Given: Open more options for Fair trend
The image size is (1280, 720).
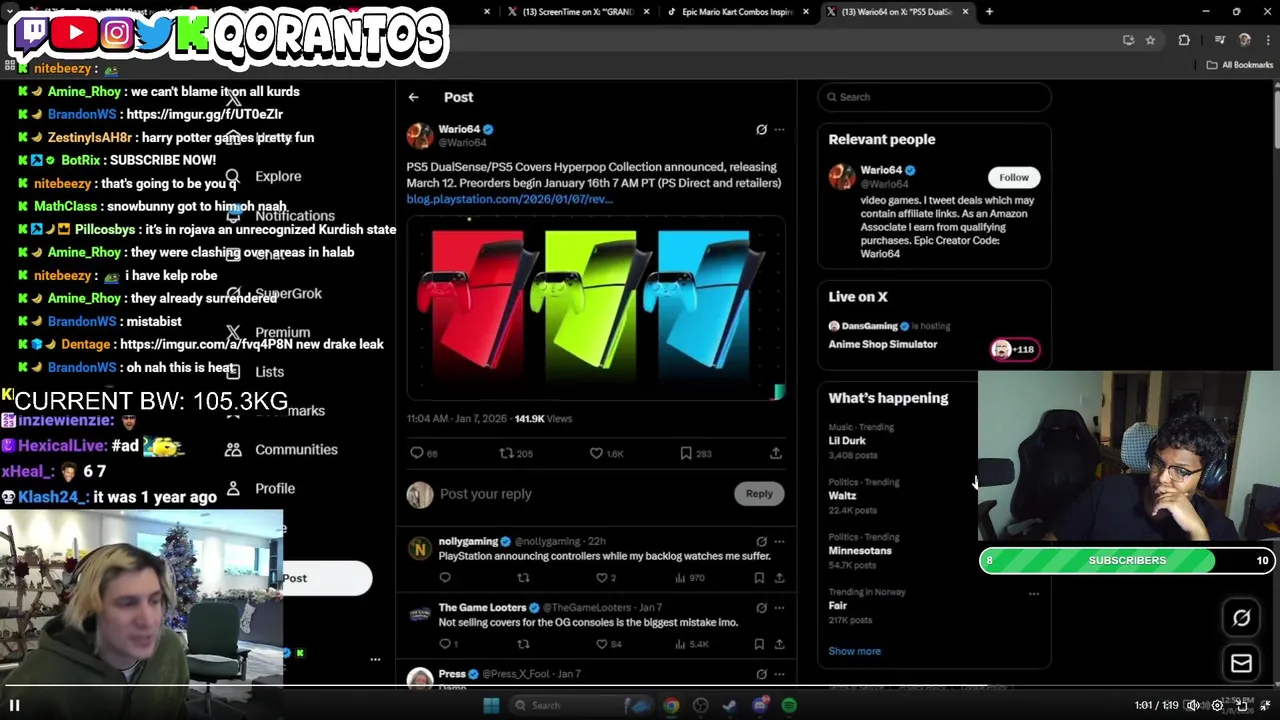Looking at the screenshot, I should [x=1034, y=593].
